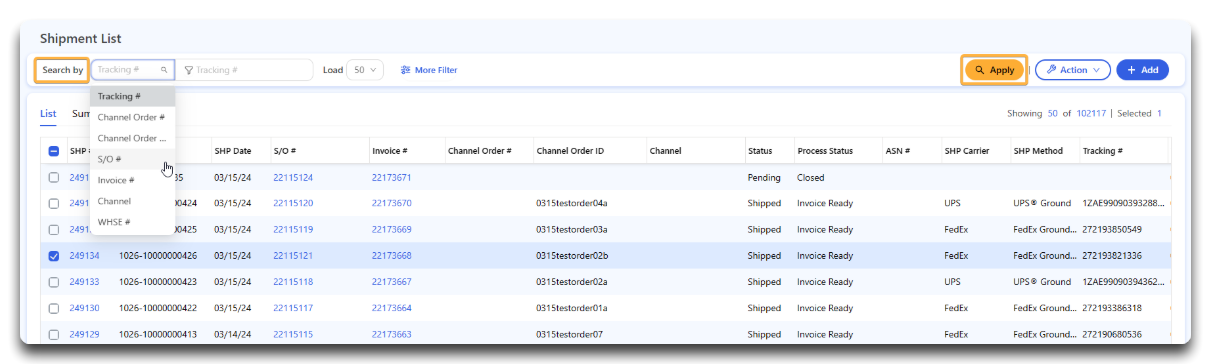Open invoice link 22173670
Screen dimensions: 1211x364
click(x=392, y=203)
